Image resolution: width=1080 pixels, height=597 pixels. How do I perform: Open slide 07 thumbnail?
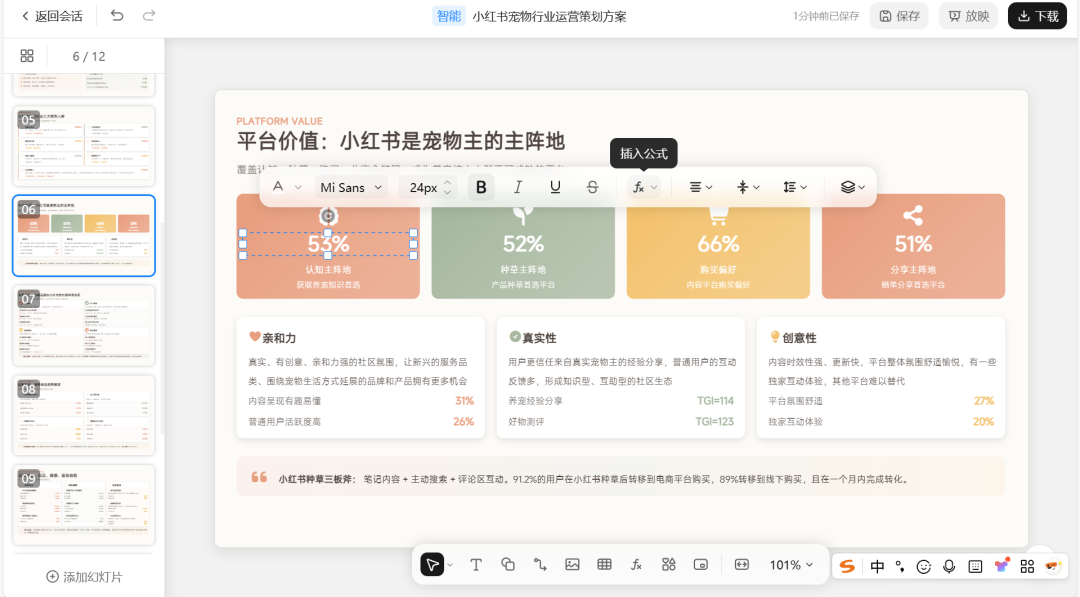pyautogui.click(x=84, y=325)
